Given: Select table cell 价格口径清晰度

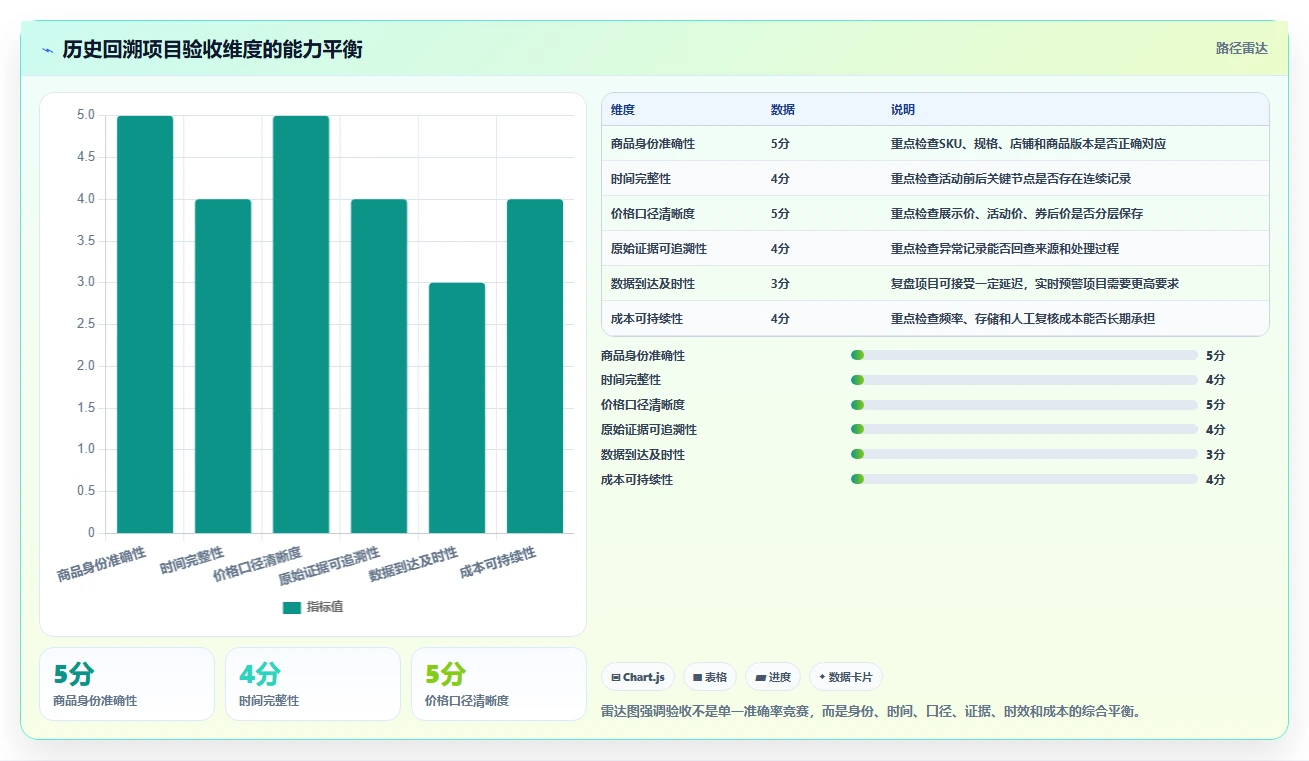Looking at the screenshot, I should click(653, 214).
